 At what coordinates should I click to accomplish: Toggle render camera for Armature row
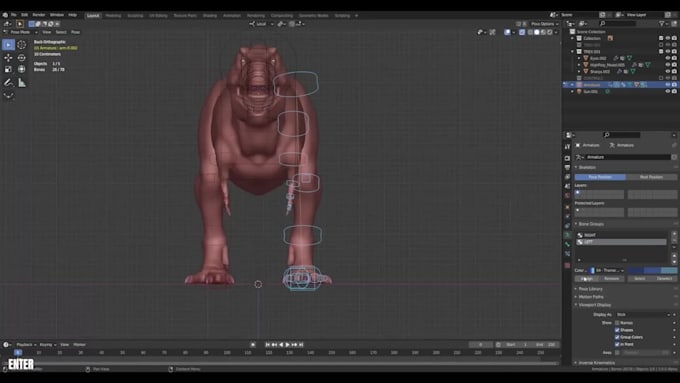coord(674,85)
